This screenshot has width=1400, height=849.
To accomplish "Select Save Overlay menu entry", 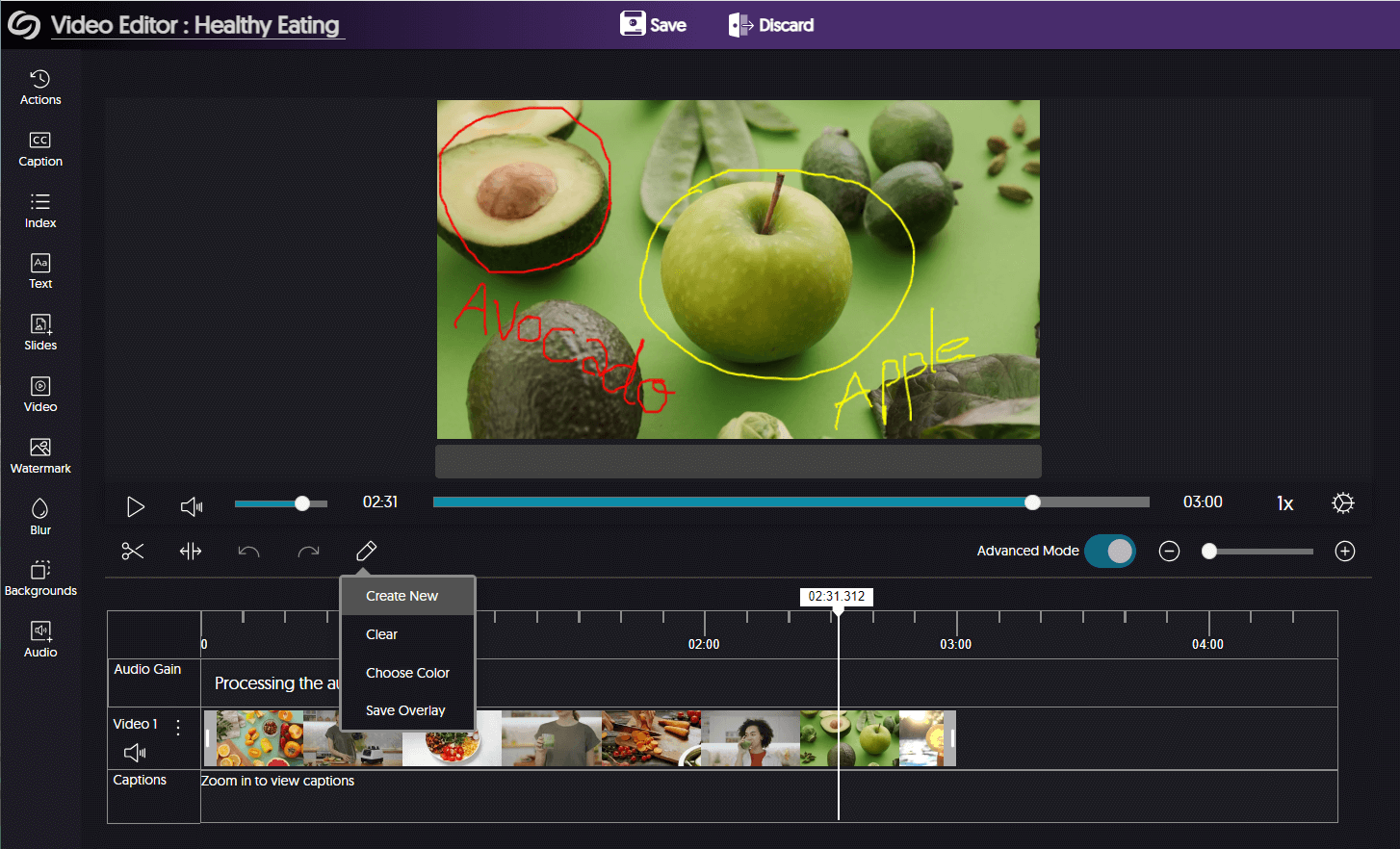I will [408, 710].
